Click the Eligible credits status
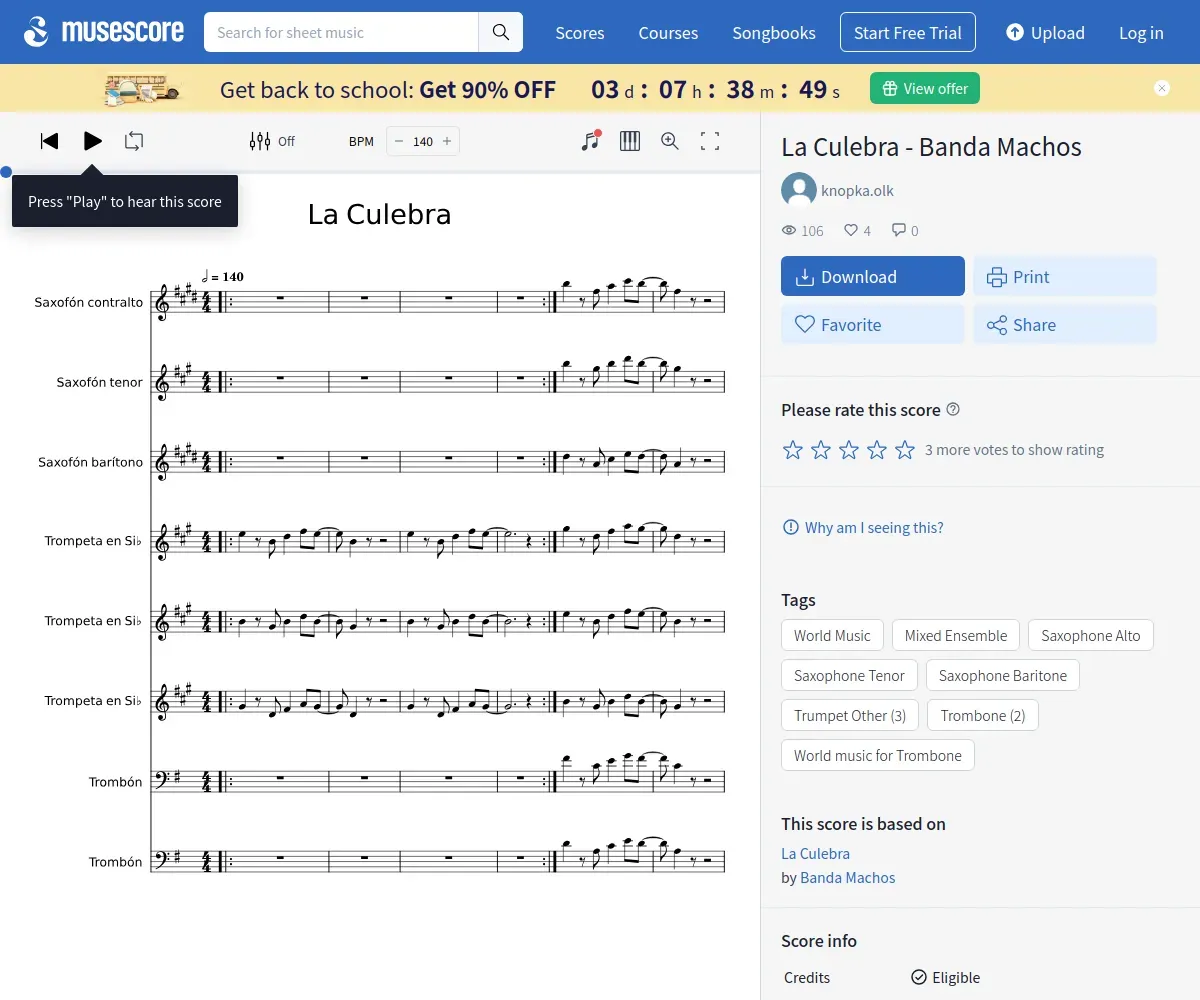The image size is (1200, 1000). [x=945, y=977]
